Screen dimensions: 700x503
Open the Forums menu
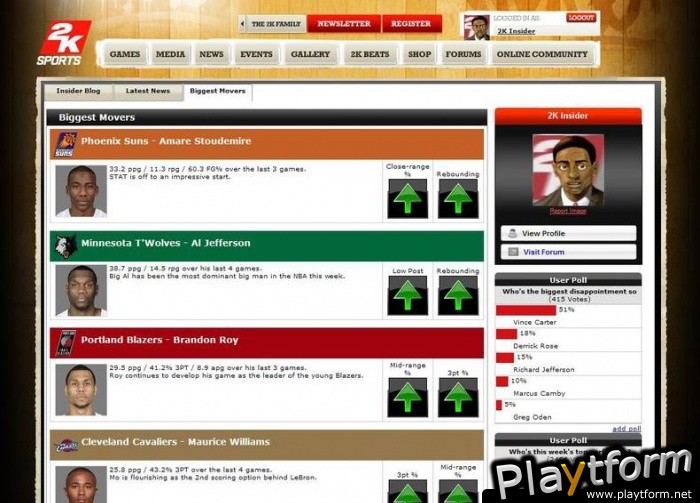463,54
